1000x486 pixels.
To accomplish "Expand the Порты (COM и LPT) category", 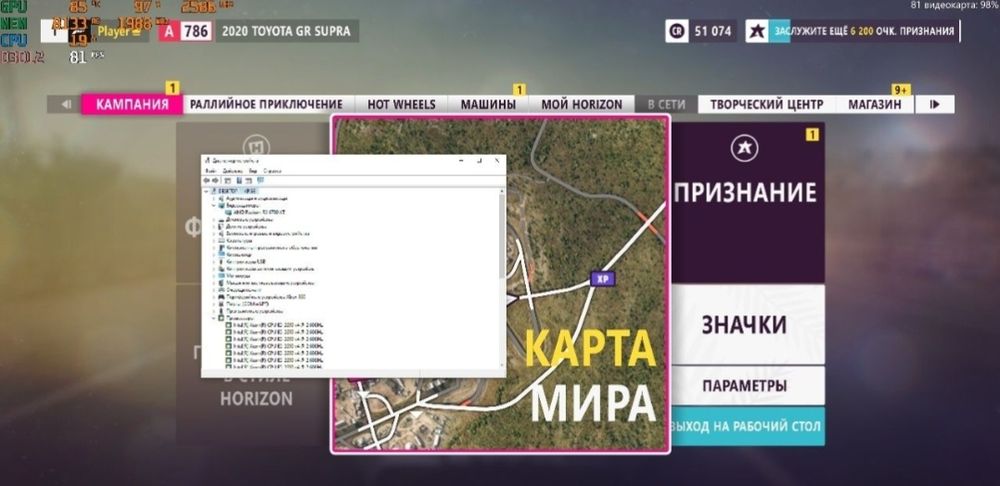I will [x=214, y=304].
